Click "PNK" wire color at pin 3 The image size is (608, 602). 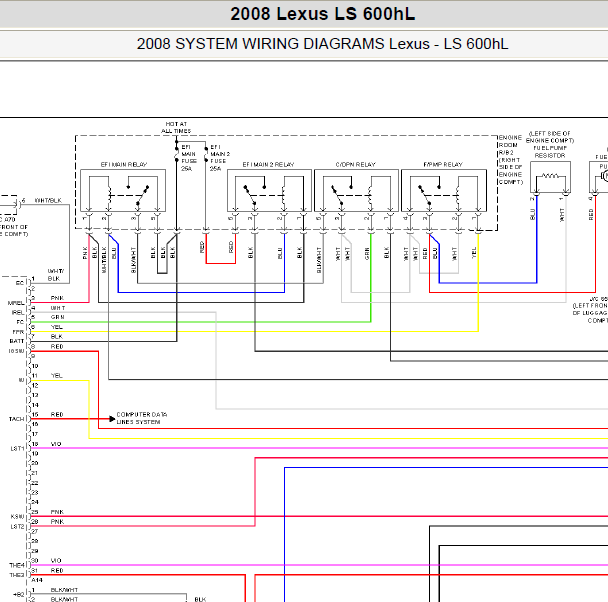coord(57,298)
